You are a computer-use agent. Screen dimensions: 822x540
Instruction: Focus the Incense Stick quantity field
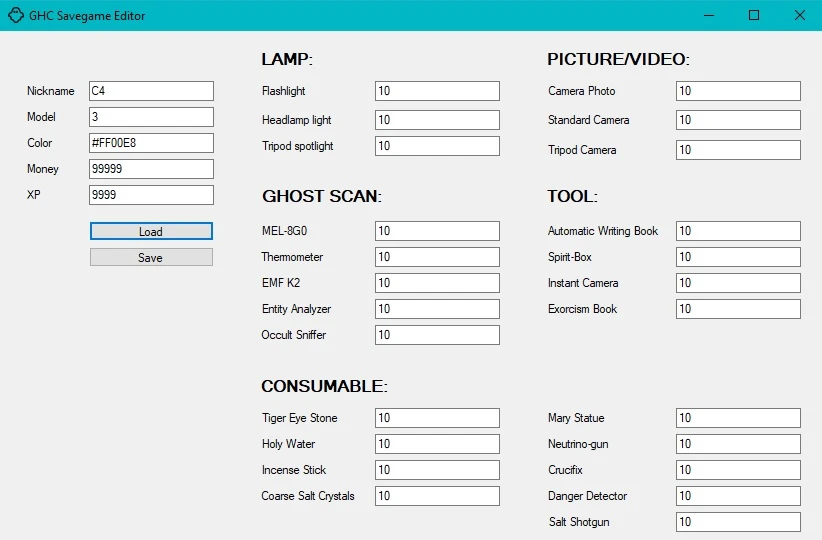437,470
